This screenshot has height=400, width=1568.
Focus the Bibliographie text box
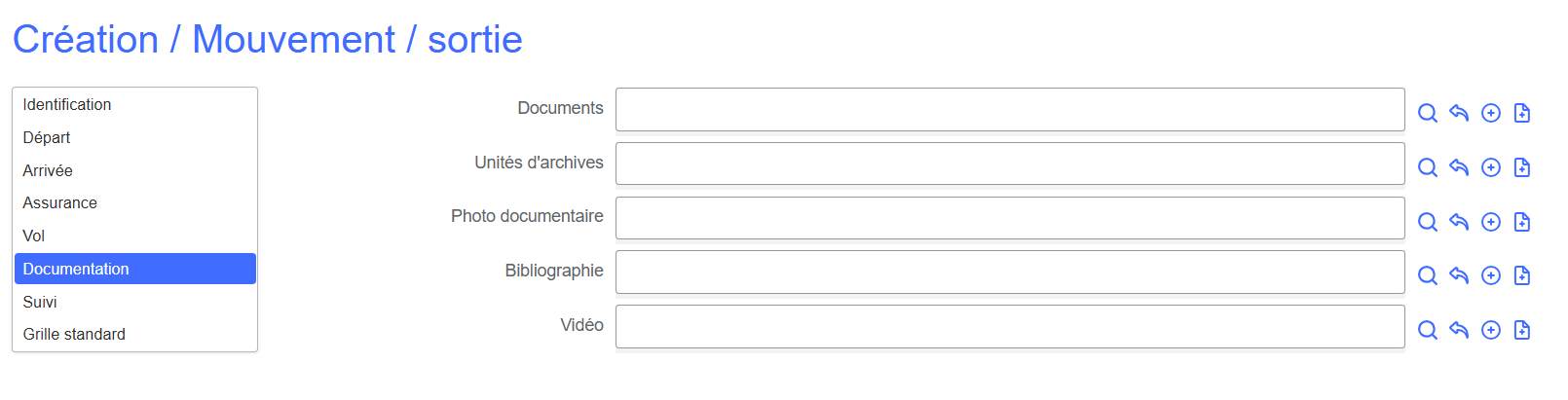pos(1009,272)
